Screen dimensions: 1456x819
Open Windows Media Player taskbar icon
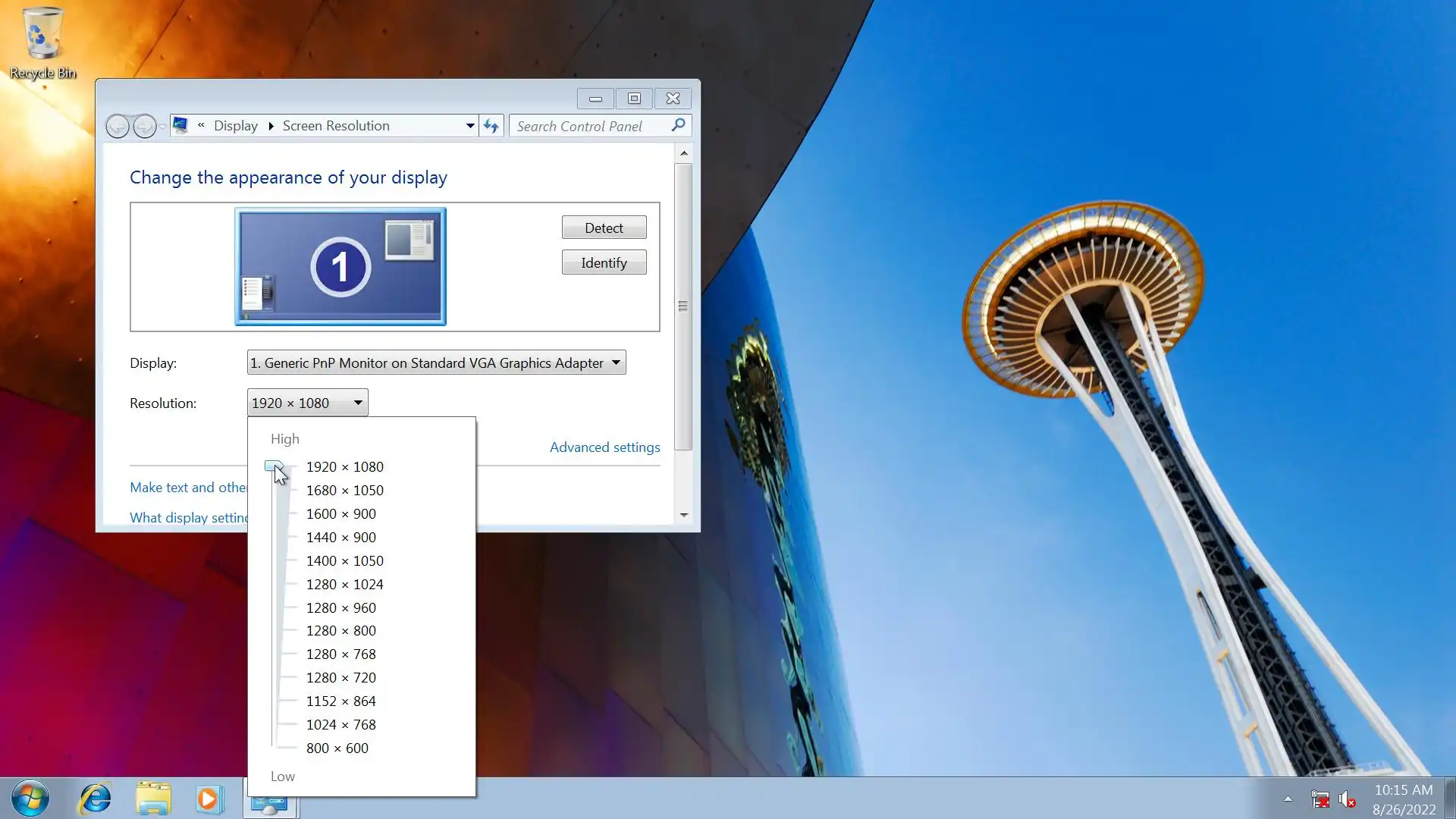pyautogui.click(x=209, y=799)
